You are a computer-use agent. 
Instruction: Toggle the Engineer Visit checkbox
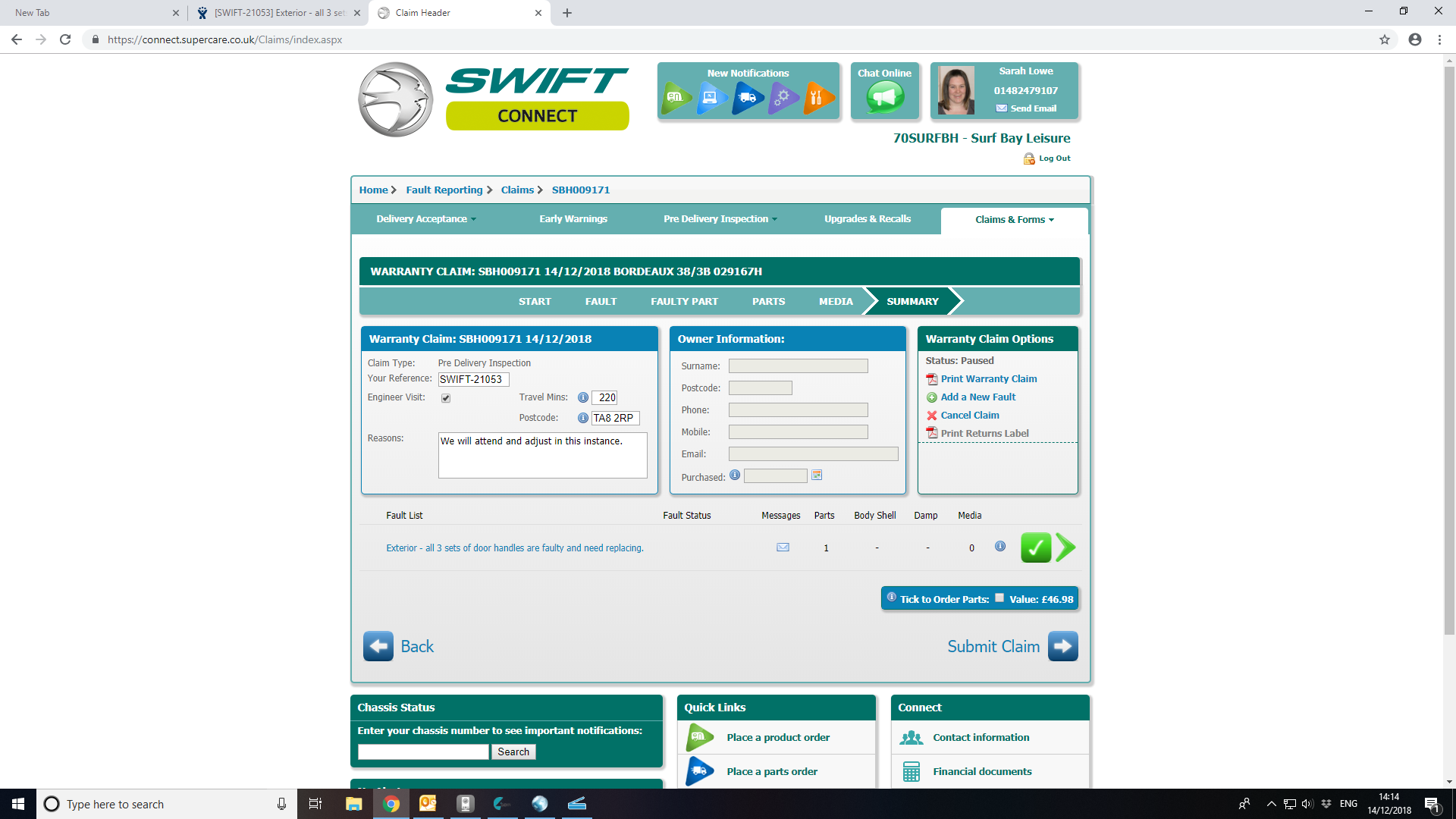coord(446,398)
